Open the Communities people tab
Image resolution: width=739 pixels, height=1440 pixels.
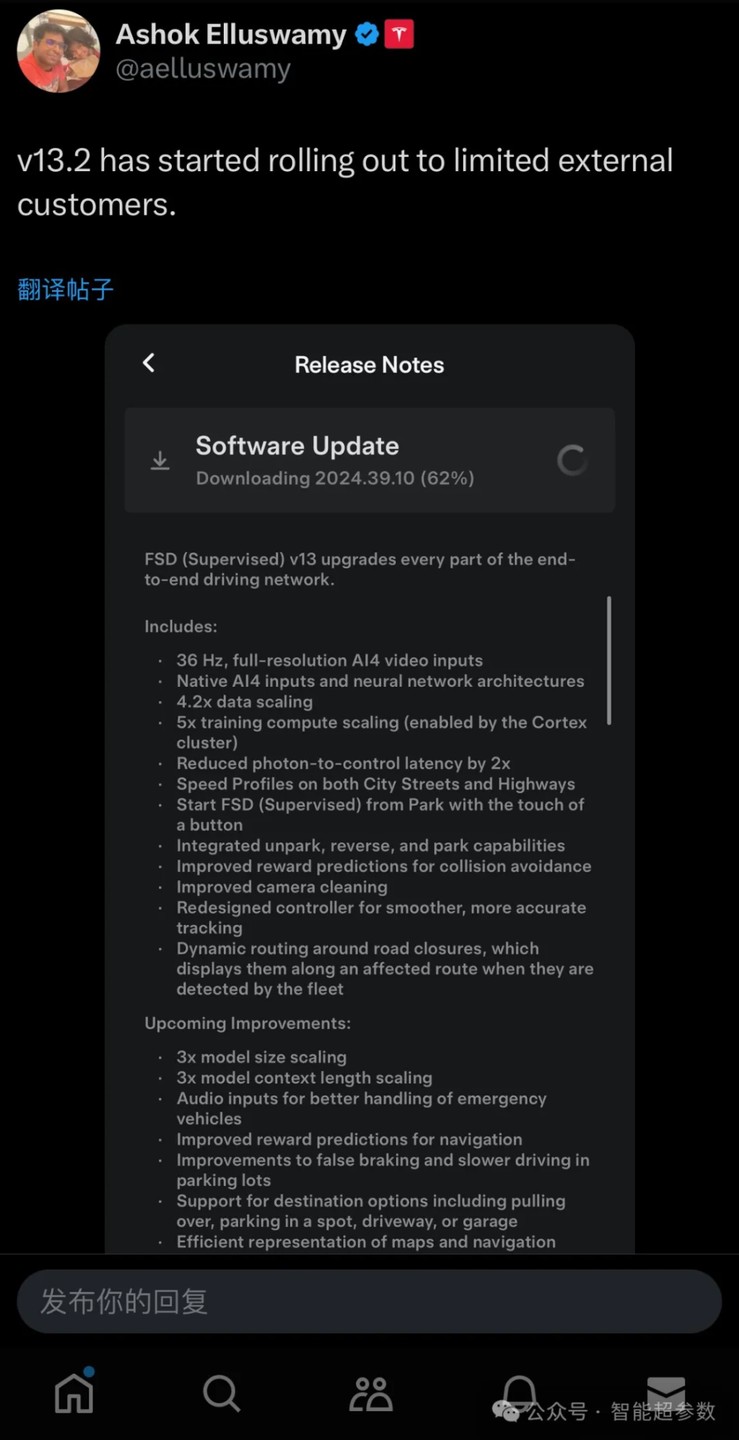pyautogui.click(x=370, y=1393)
